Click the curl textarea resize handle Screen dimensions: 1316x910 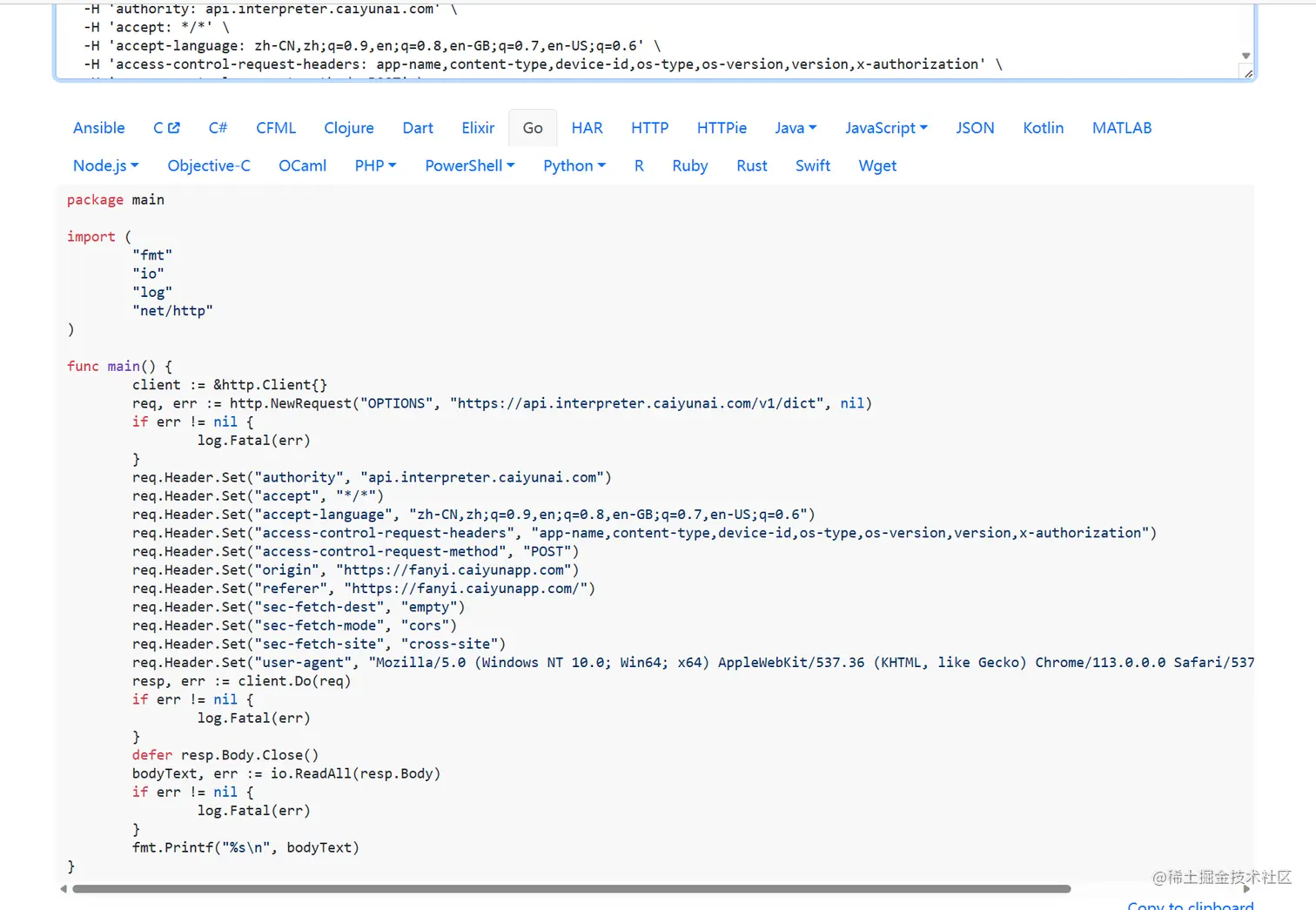pos(1248,74)
